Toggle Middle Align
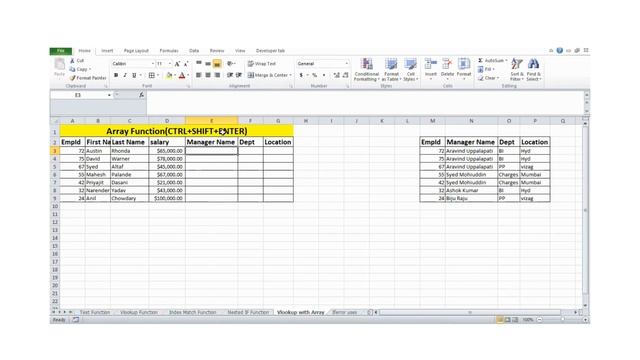The image size is (640, 360). [208, 63]
